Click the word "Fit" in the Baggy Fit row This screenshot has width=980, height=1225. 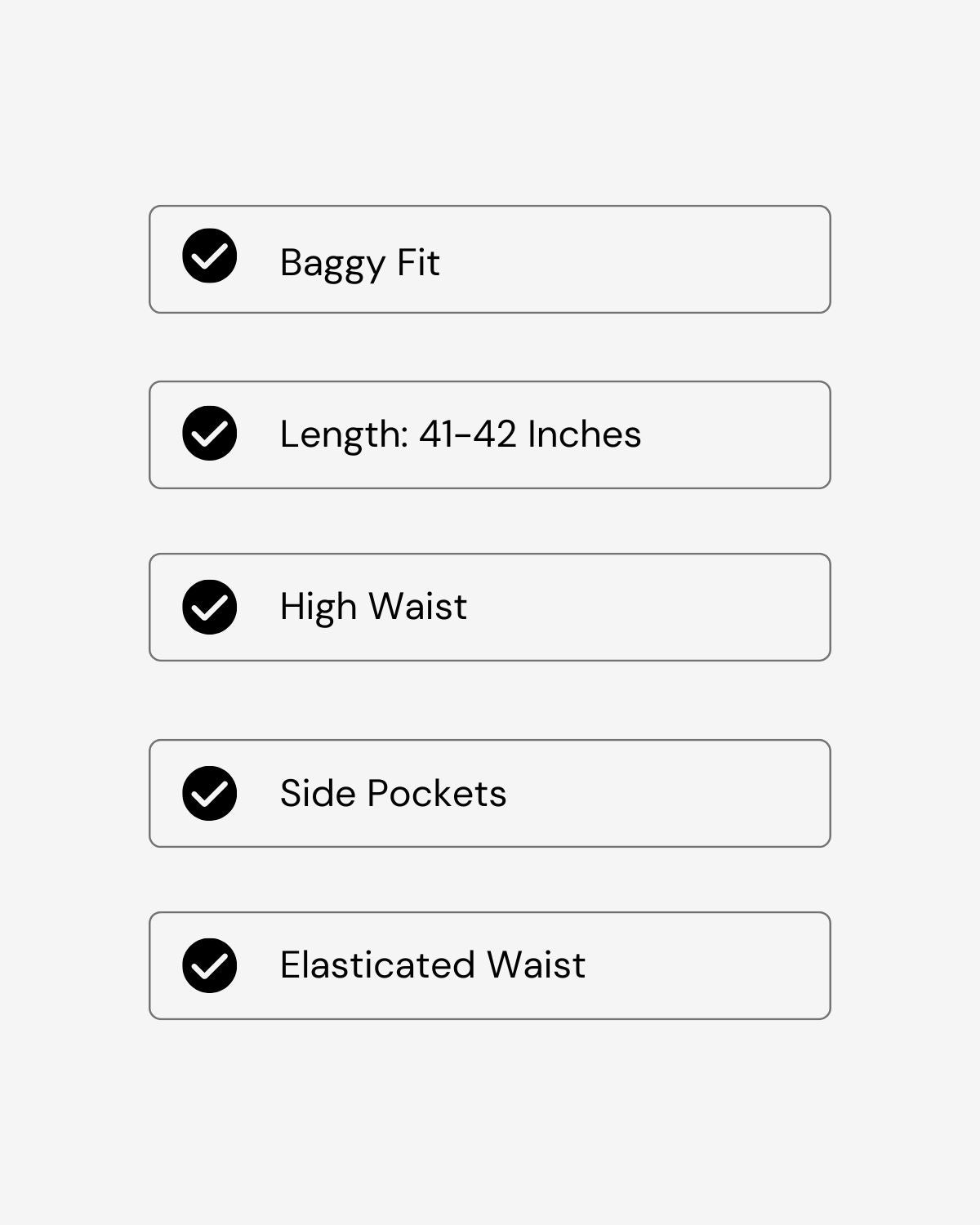click(418, 262)
